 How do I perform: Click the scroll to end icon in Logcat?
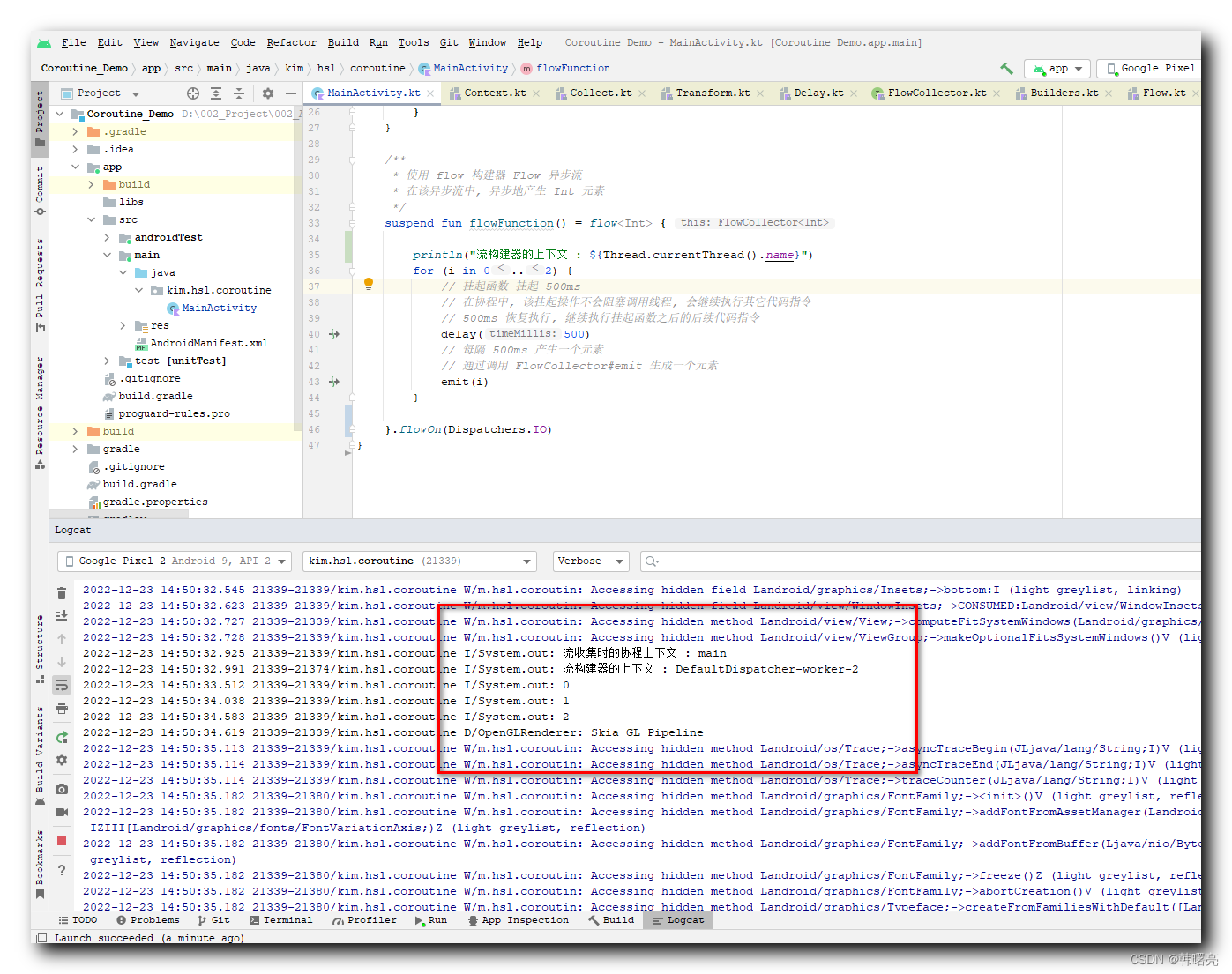tap(62, 615)
